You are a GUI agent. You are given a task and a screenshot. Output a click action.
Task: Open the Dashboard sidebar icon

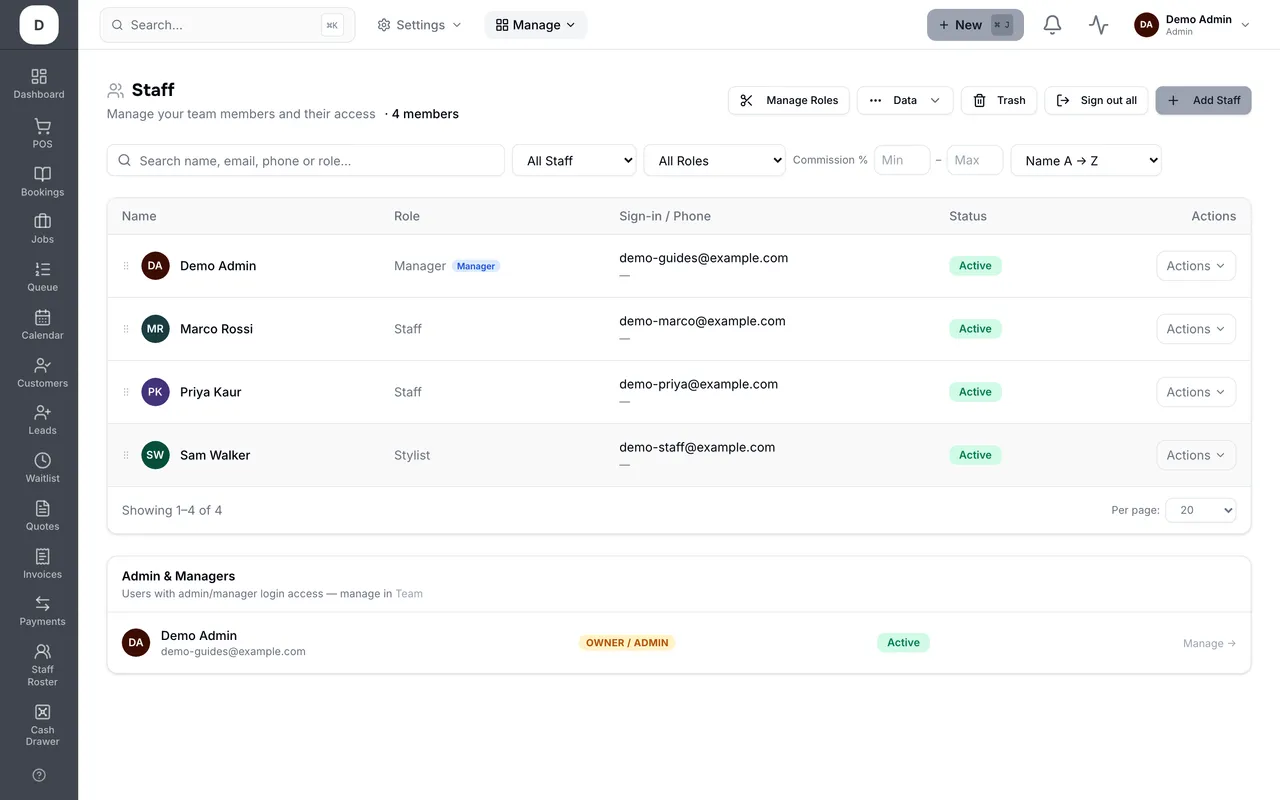click(x=39, y=83)
